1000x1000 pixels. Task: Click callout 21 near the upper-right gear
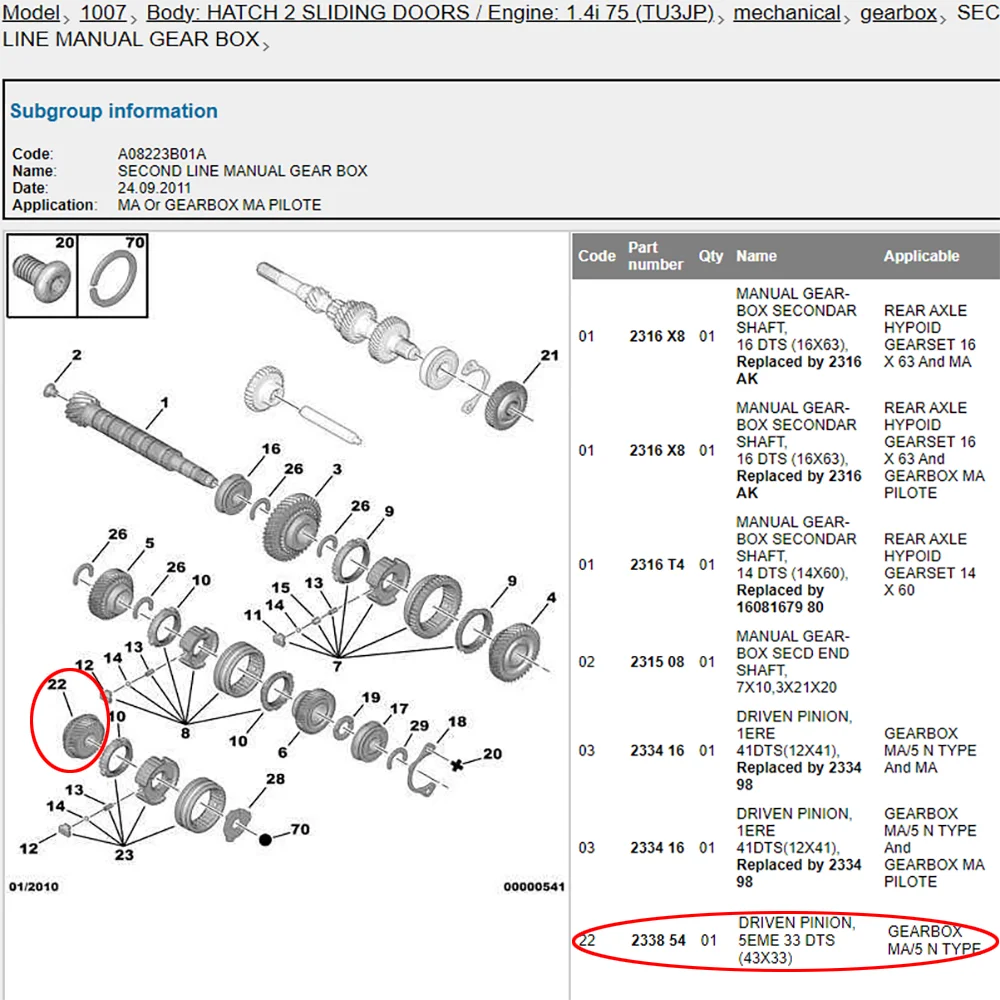(x=549, y=355)
